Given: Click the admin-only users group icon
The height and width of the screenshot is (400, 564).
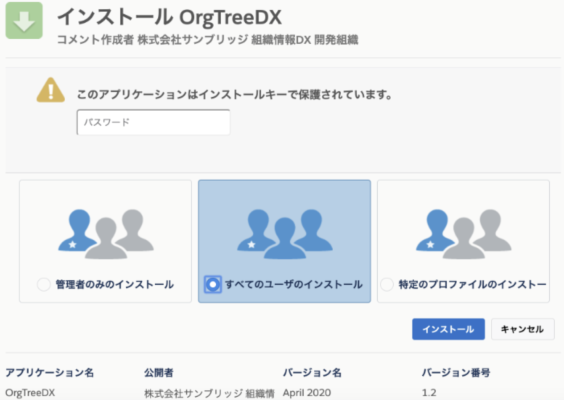Looking at the screenshot, I should 106,234.
